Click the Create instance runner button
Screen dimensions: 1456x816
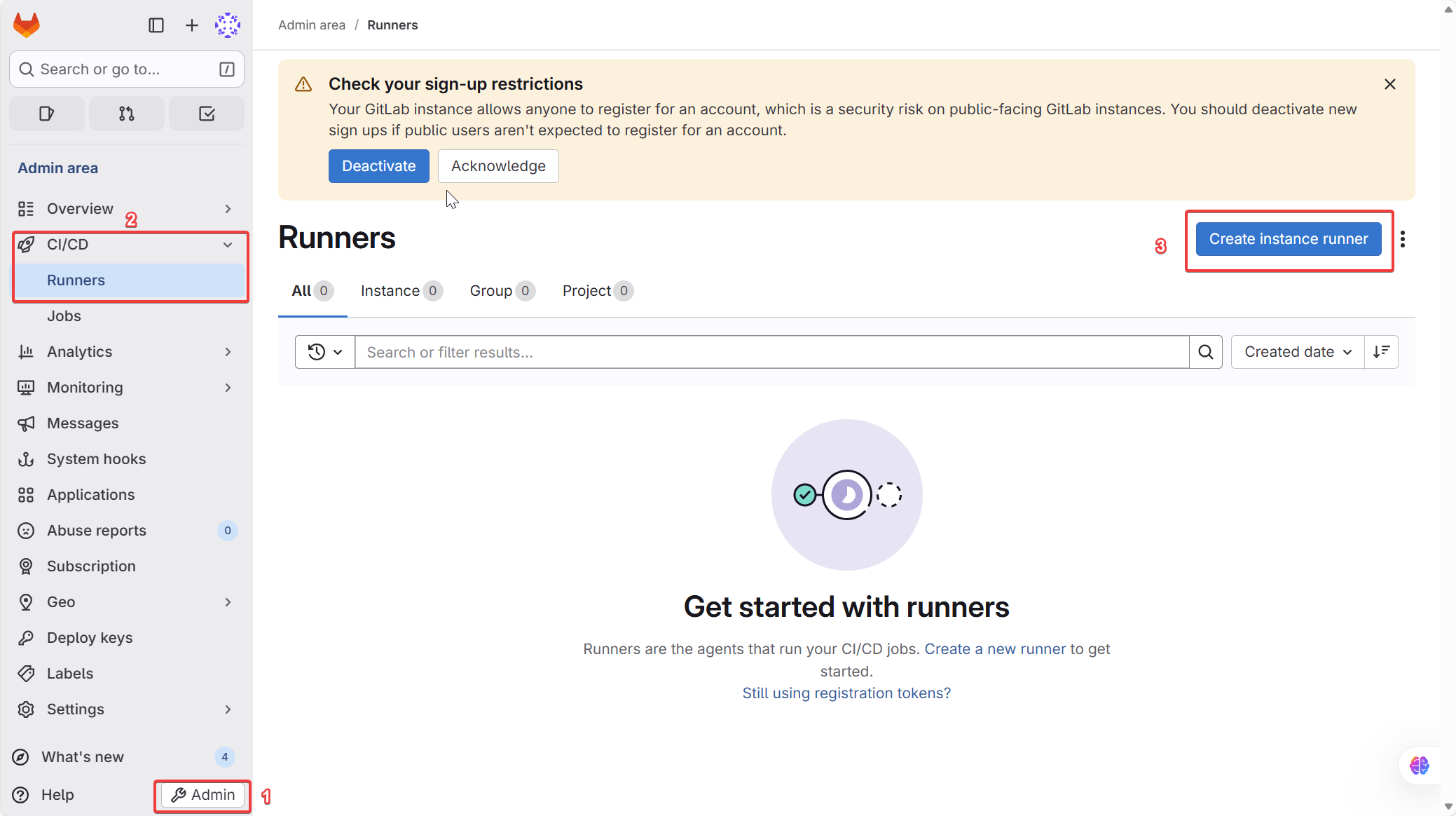[x=1289, y=239]
